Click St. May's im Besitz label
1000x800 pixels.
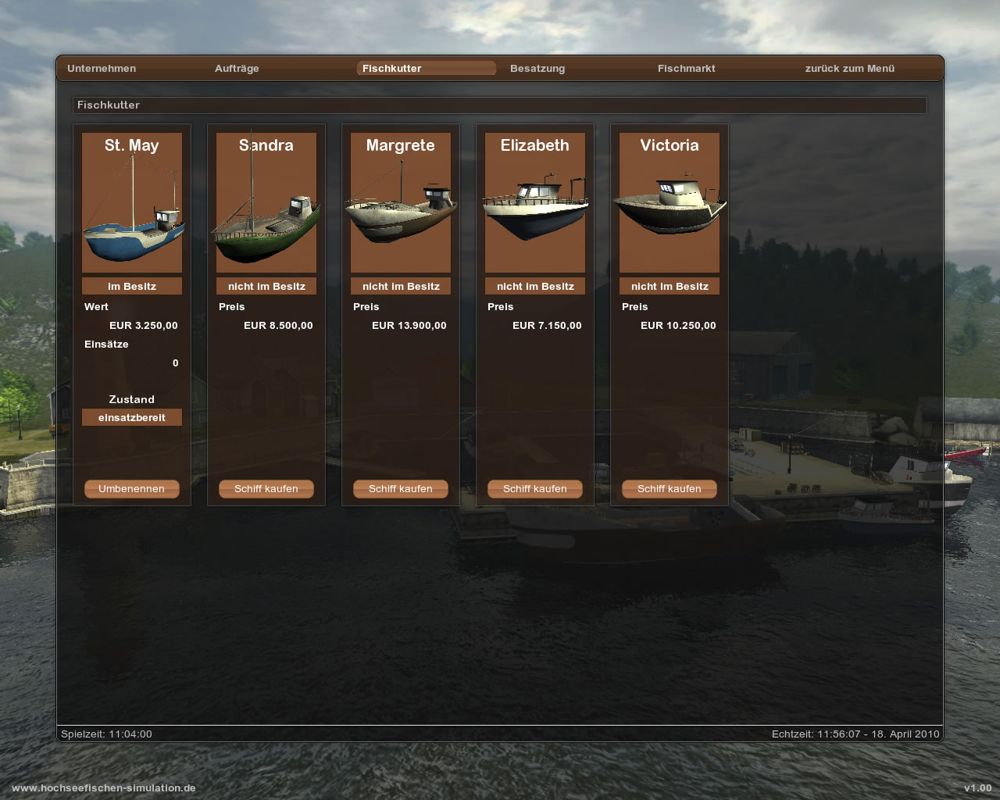coord(132,286)
